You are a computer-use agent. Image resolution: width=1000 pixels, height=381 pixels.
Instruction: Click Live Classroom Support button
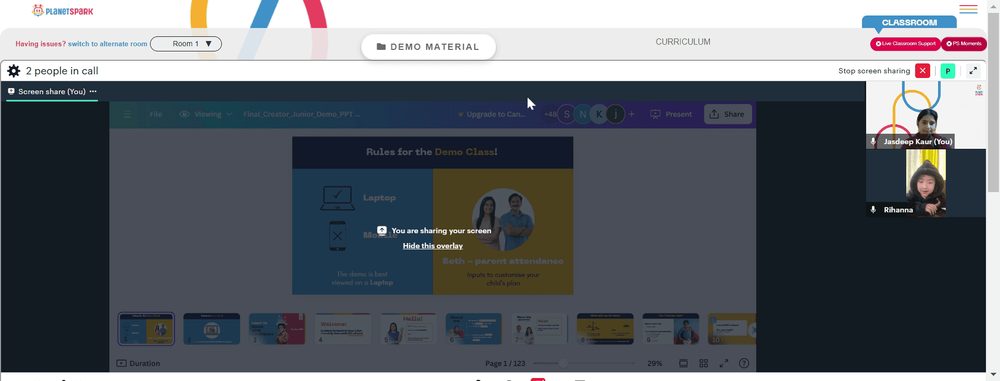tap(906, 44)
